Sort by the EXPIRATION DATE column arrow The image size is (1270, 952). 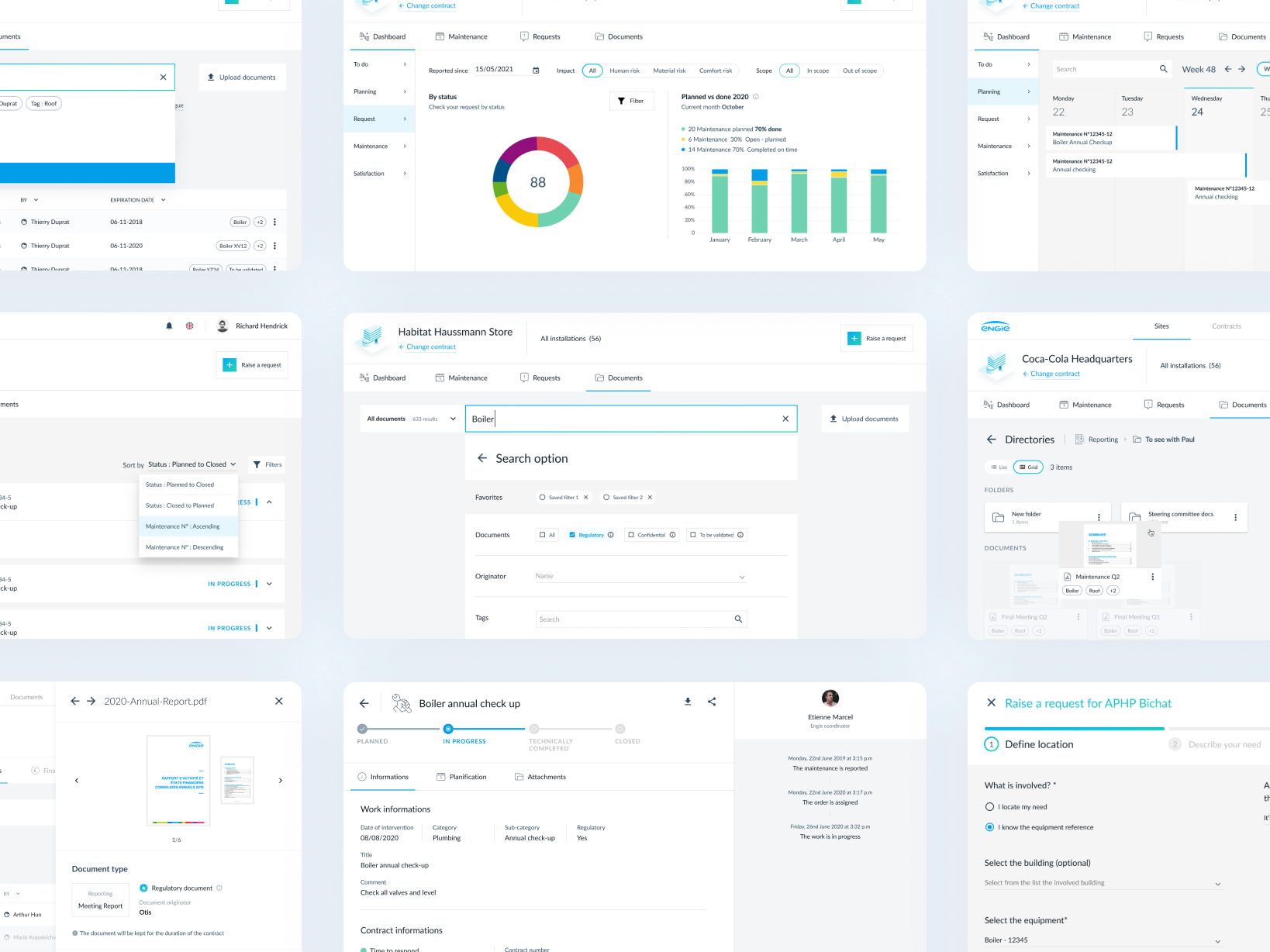click(x=163, y=200)
